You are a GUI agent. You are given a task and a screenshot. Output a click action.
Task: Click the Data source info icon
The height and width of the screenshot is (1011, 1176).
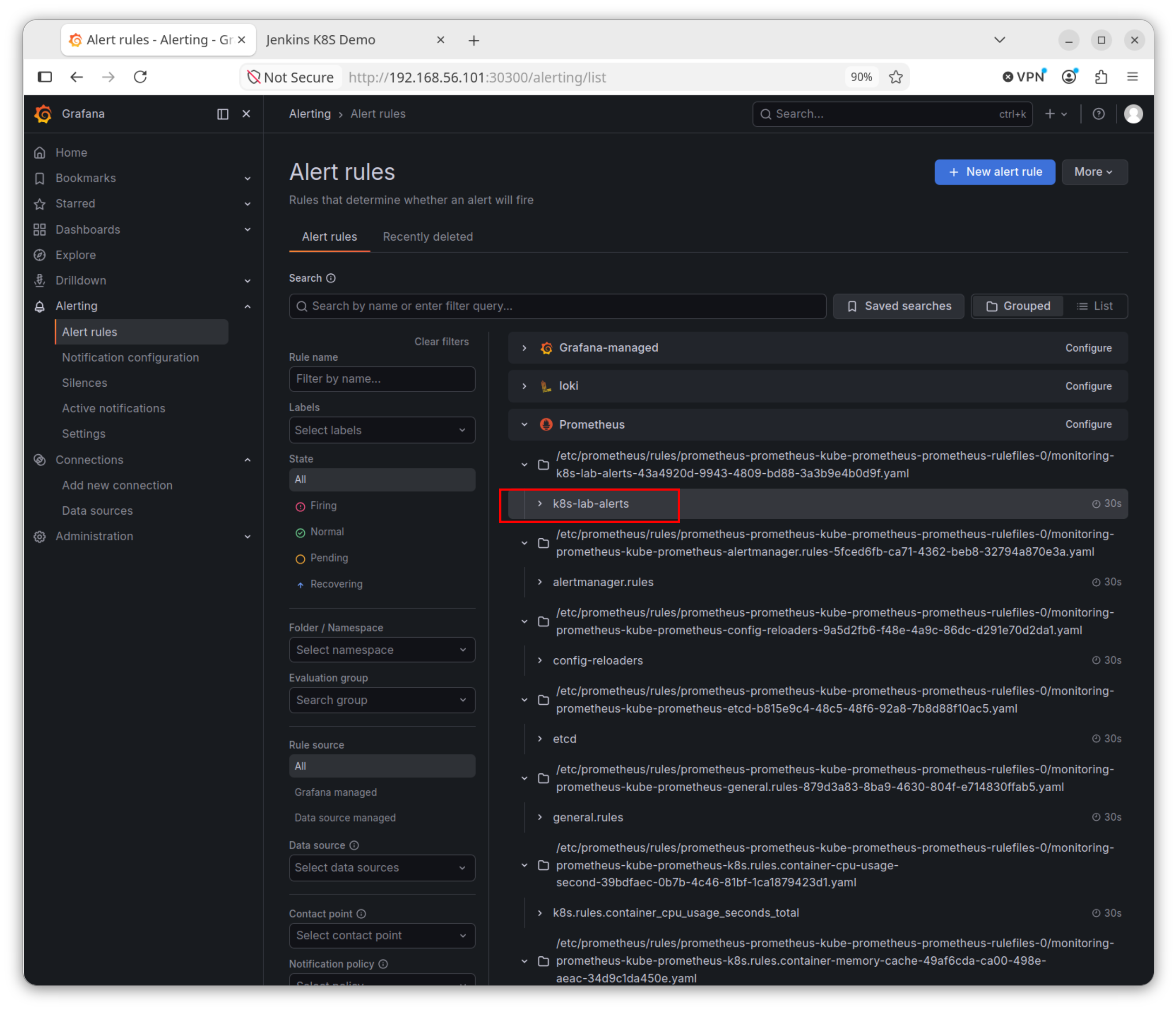click(354, 845)
